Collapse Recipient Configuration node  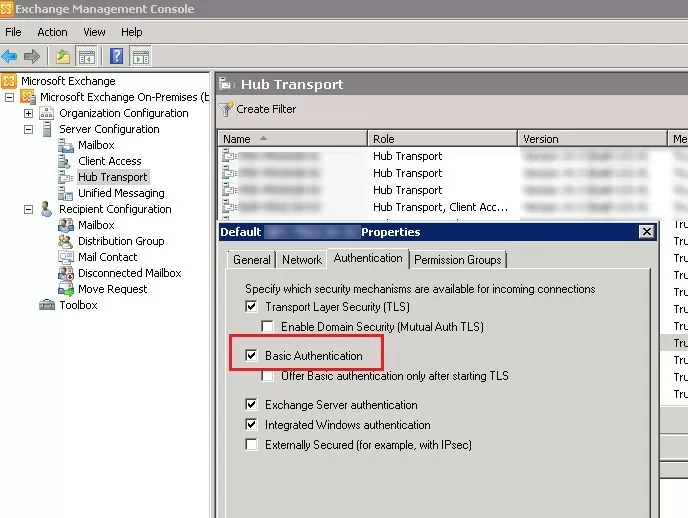(x=29, y=210)
